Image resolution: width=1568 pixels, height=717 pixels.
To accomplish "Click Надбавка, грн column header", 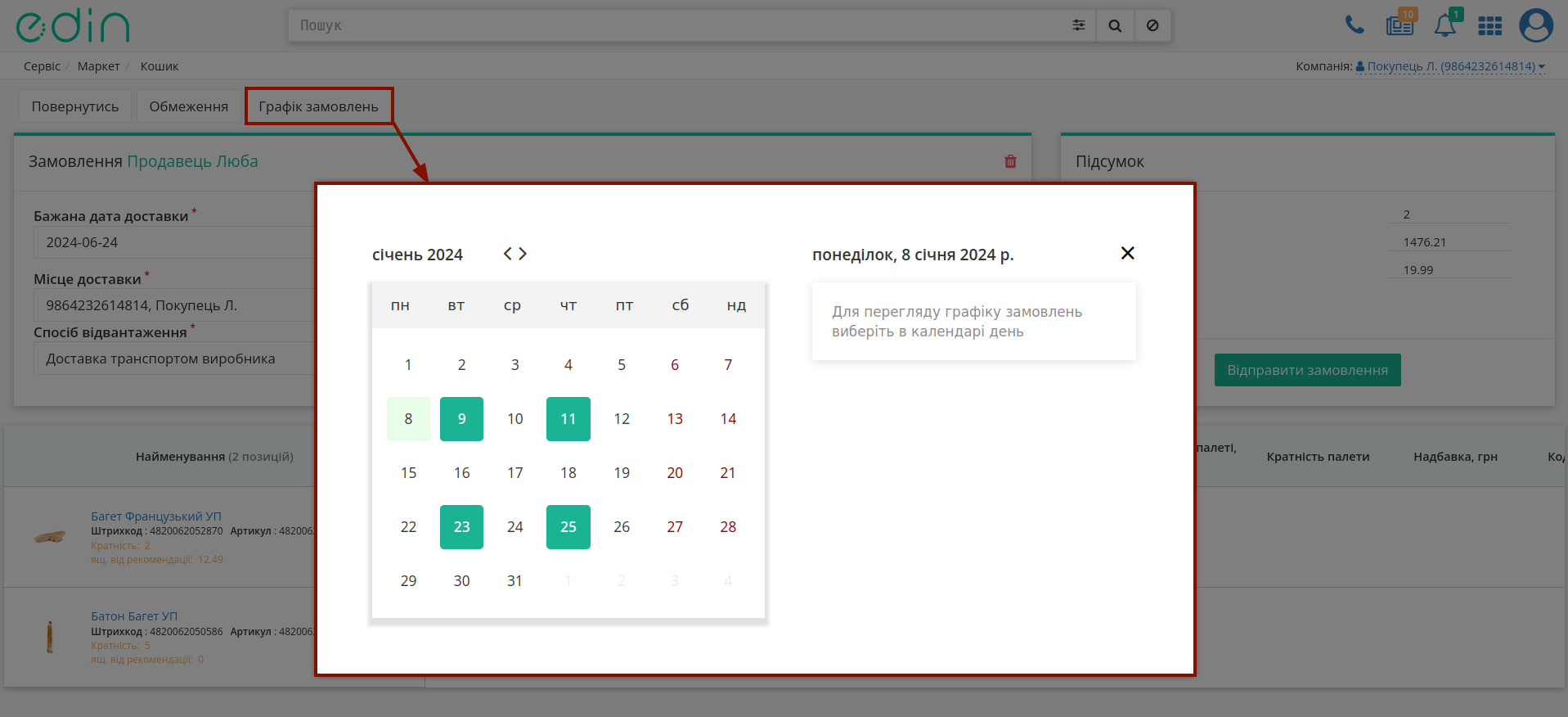I will pyautogui.click(x=1455, y=457).
